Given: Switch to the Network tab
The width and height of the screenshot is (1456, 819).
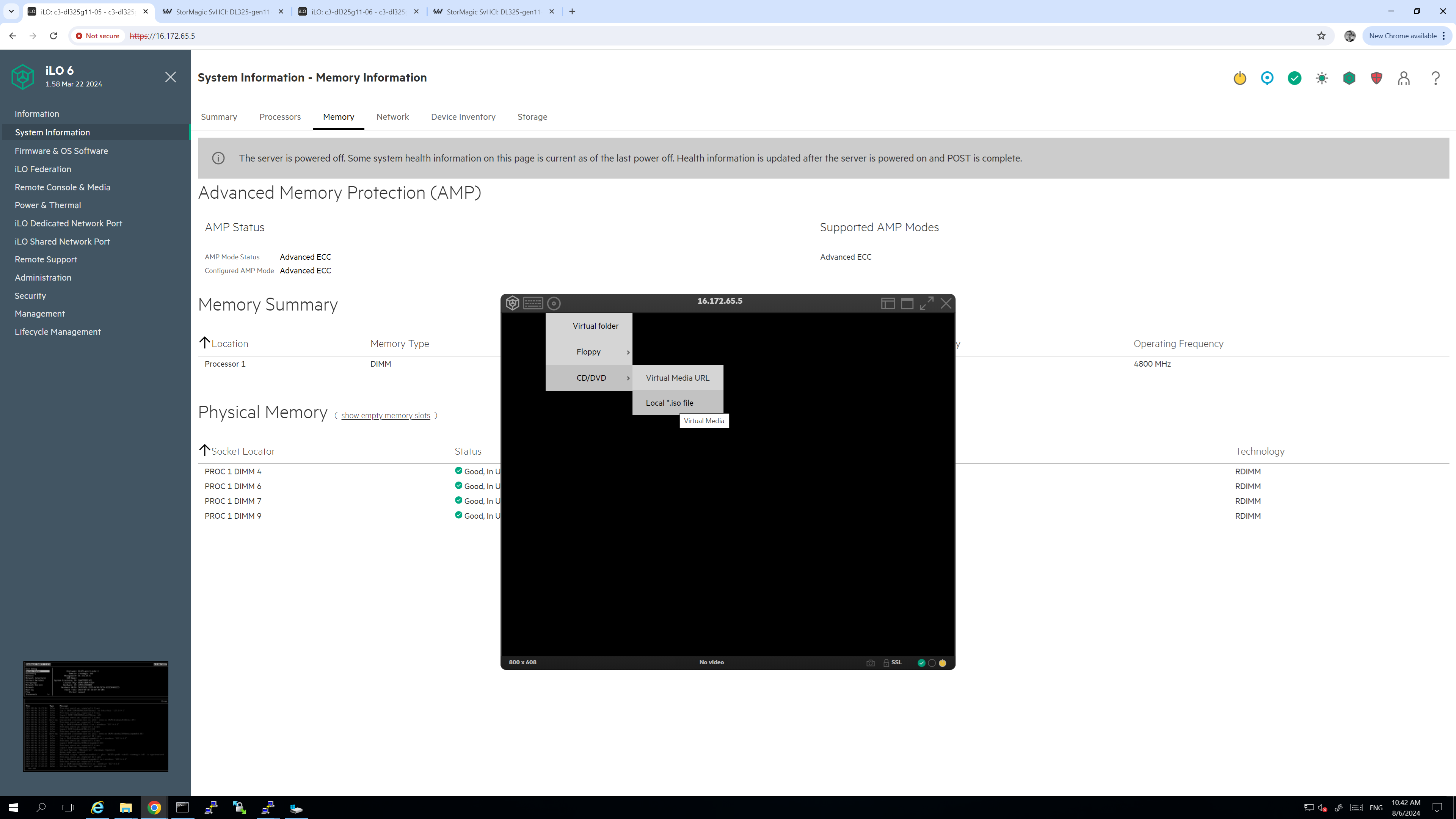Looking at the screenshot, I should click(x=392, y=116).
